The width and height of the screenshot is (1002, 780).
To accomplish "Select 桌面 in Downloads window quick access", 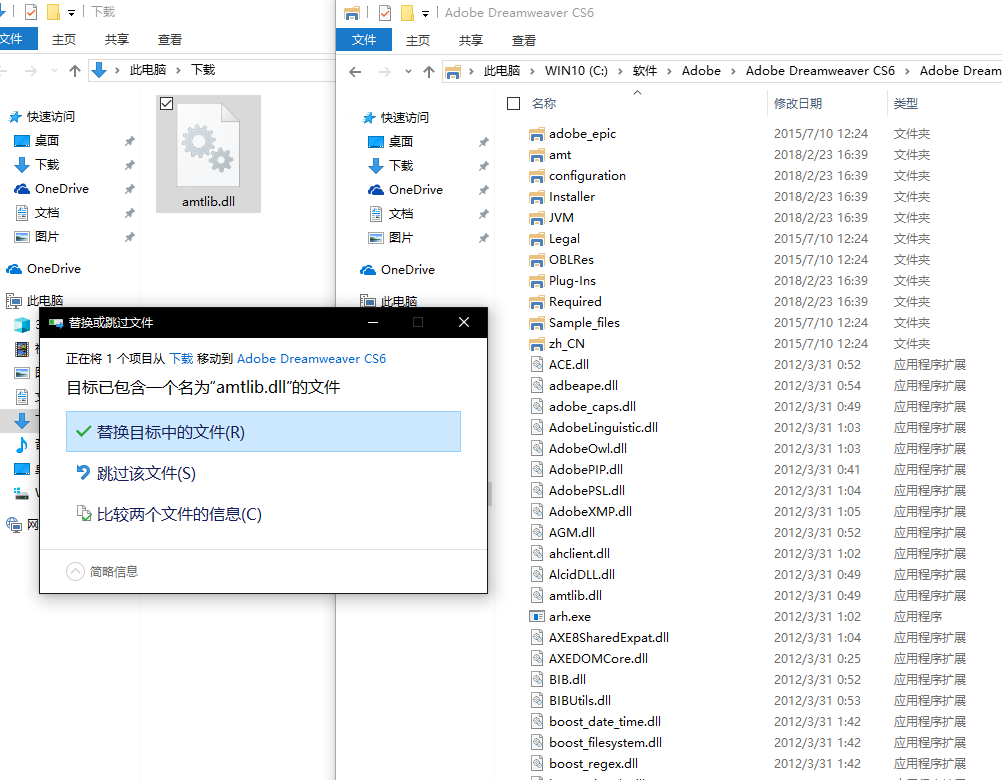I will (47, 141).
